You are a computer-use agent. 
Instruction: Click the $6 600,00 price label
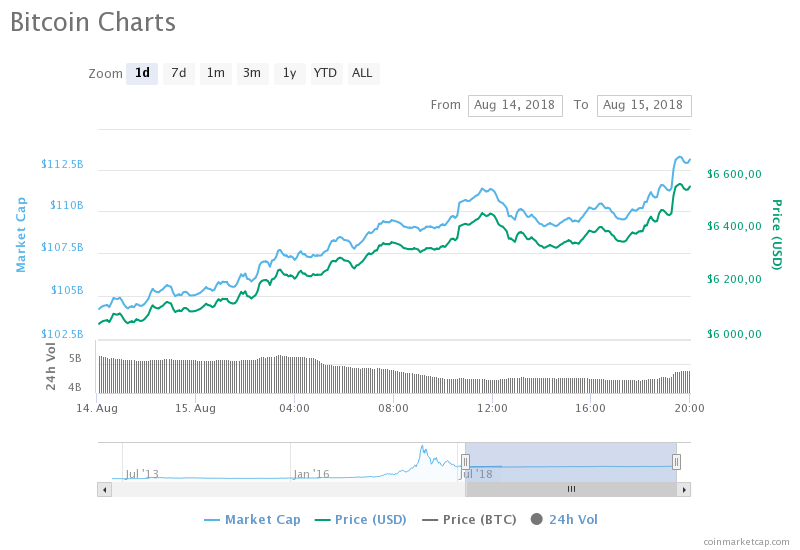point(734,174)
